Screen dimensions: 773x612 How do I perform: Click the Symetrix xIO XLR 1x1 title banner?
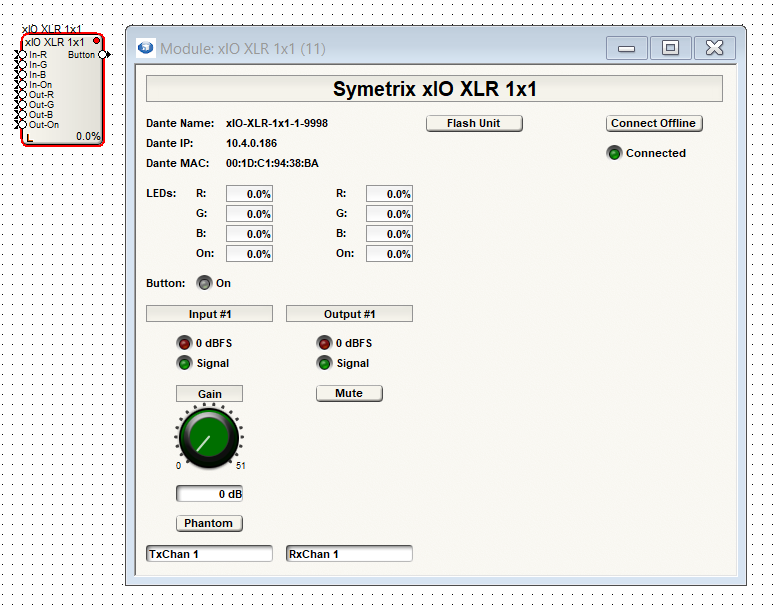click(x=434, y=89)
